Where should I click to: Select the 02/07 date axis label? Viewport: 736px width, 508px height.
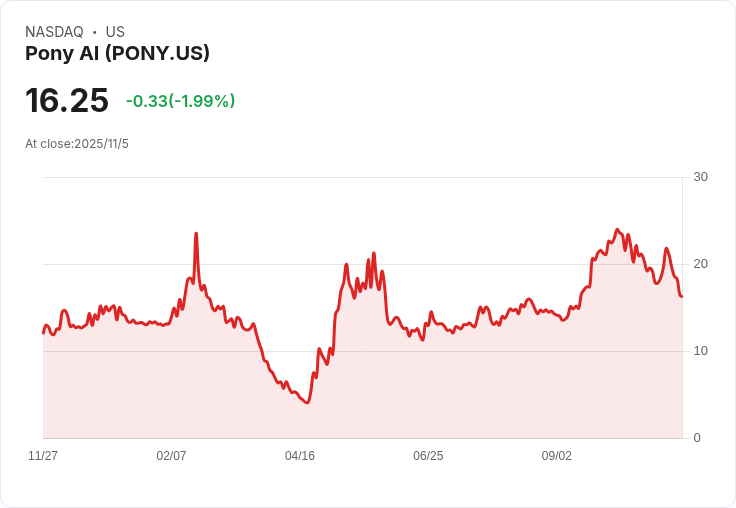171,456
